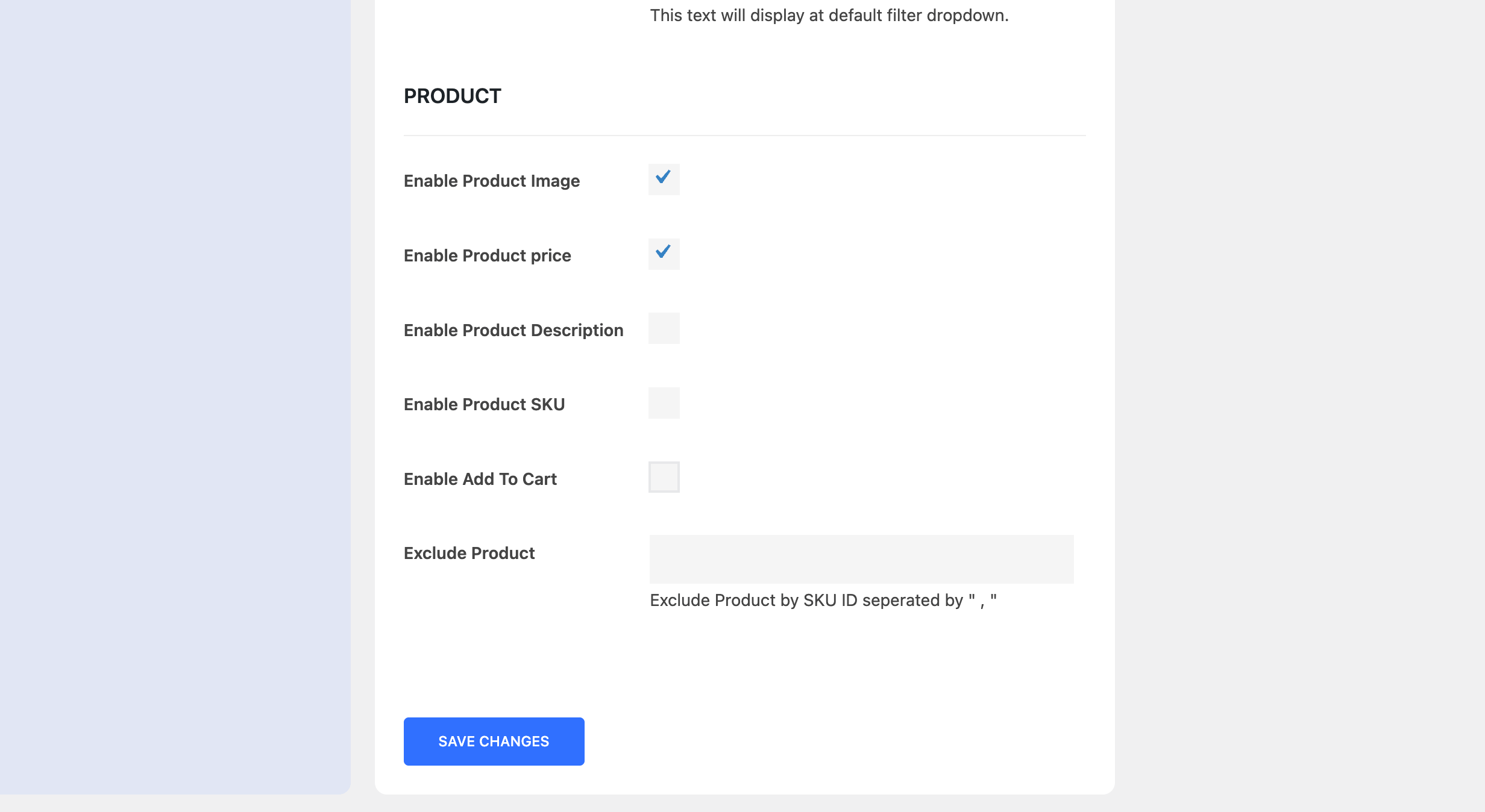Click the "Exclude Product" field label
This screenshot has height=812, width=1485.
[469, 553]
